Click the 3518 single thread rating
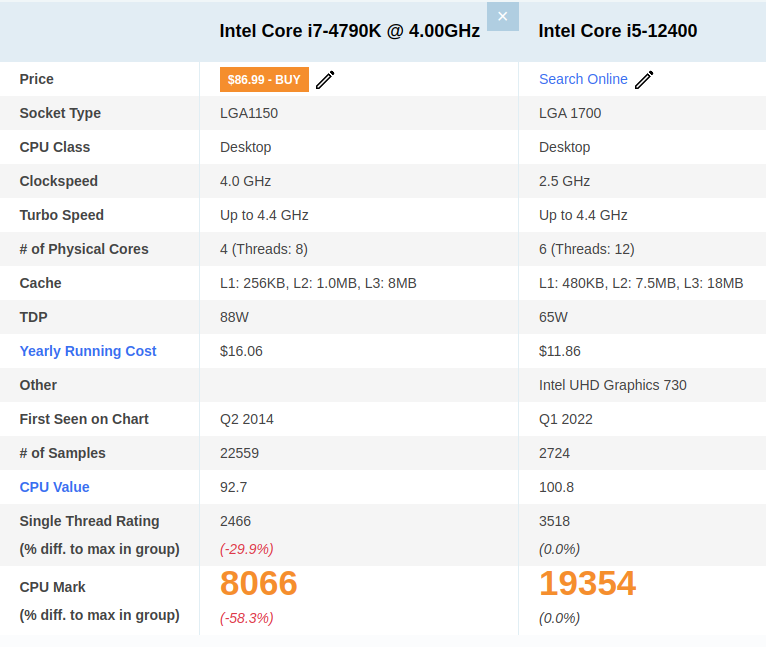Screen dimensions: 766x647 [x=554, y=521]
